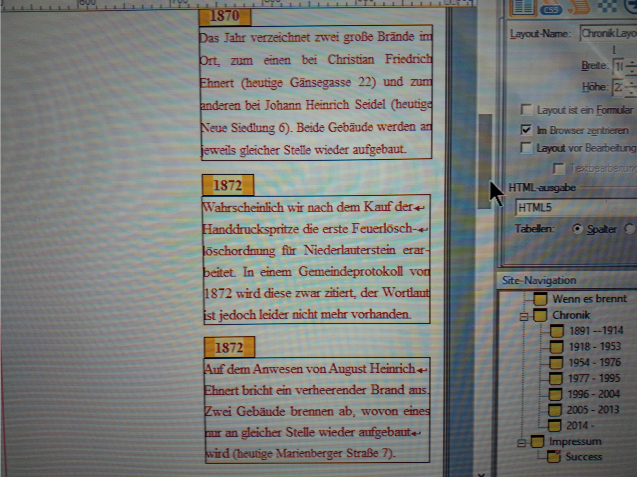637x477 pixels.
Task: Collapse the Chronik tree node
Action: click(x=524, y=316)
